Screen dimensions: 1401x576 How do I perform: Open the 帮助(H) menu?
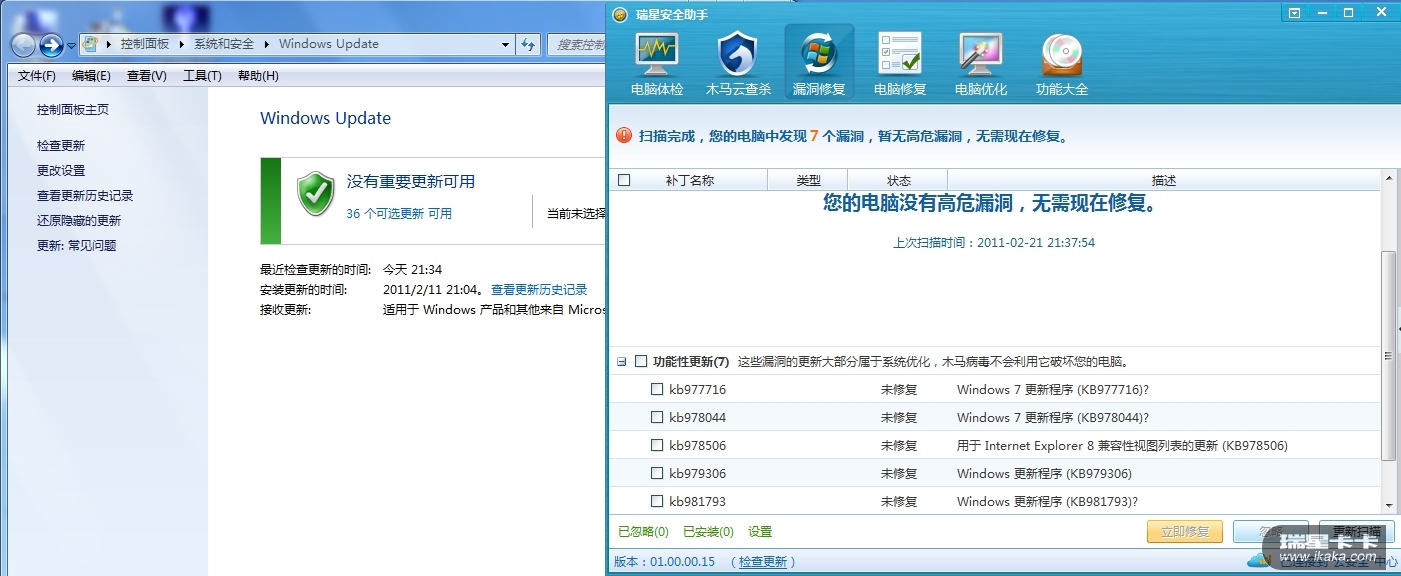point(258,76)
